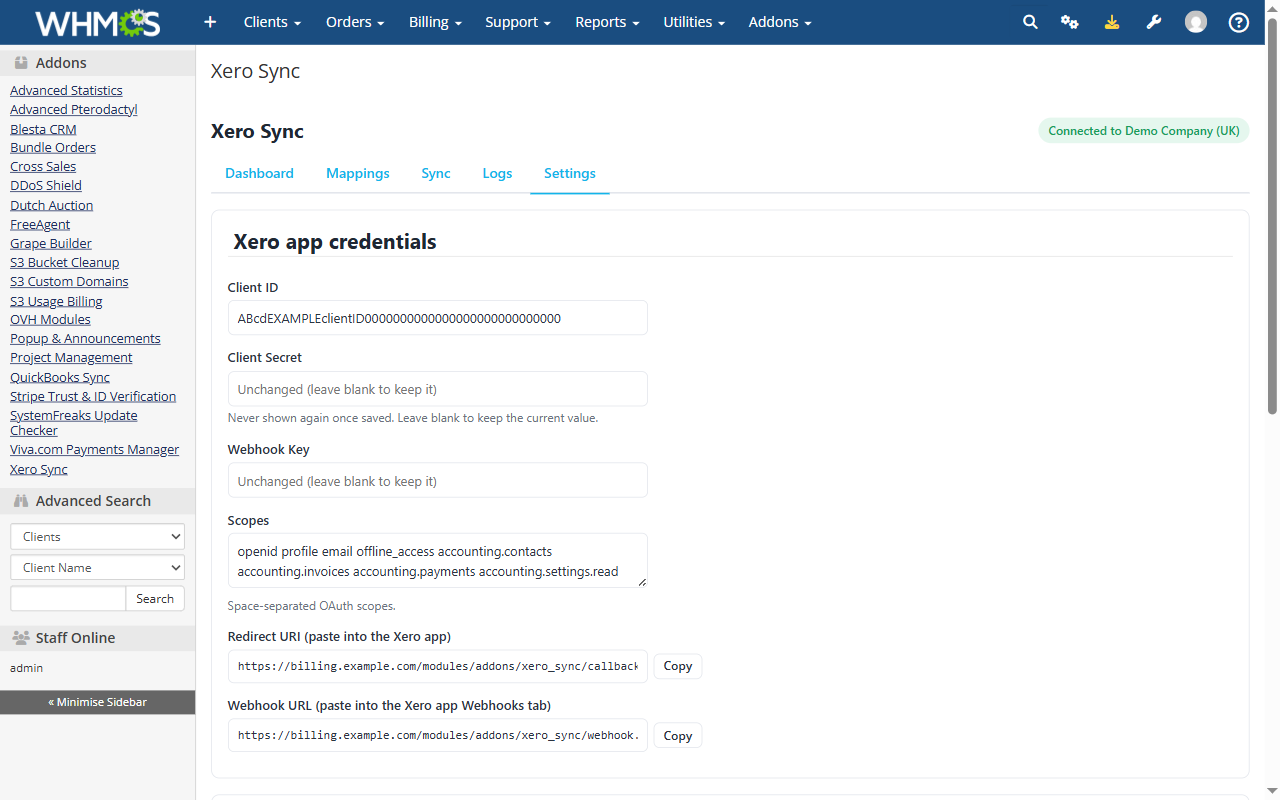The height and width of the screenshot is (800, 1280).
Task: Open S3 Bucket Cleanup addon
Action: (x=65, y=263)
